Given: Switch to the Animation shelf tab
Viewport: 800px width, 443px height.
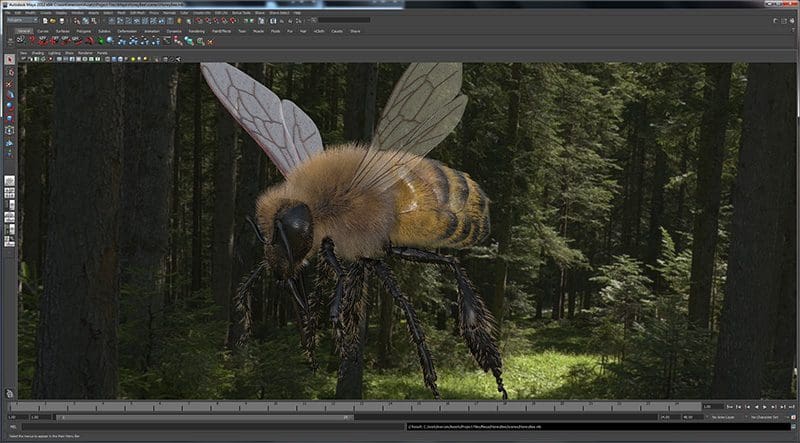Looking at the screenshot, I should point(152,31).
